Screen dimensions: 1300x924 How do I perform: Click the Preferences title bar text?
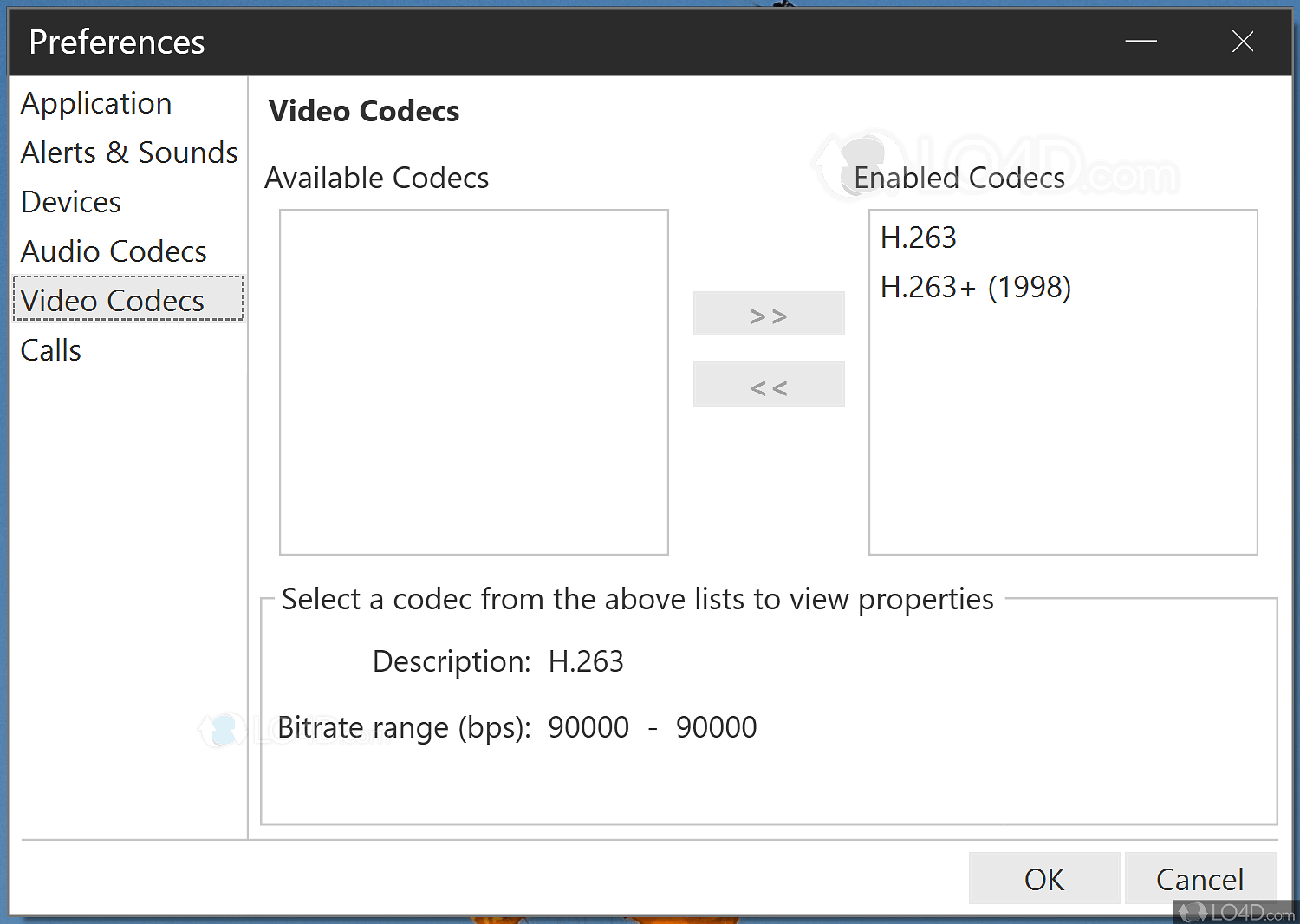116,41
